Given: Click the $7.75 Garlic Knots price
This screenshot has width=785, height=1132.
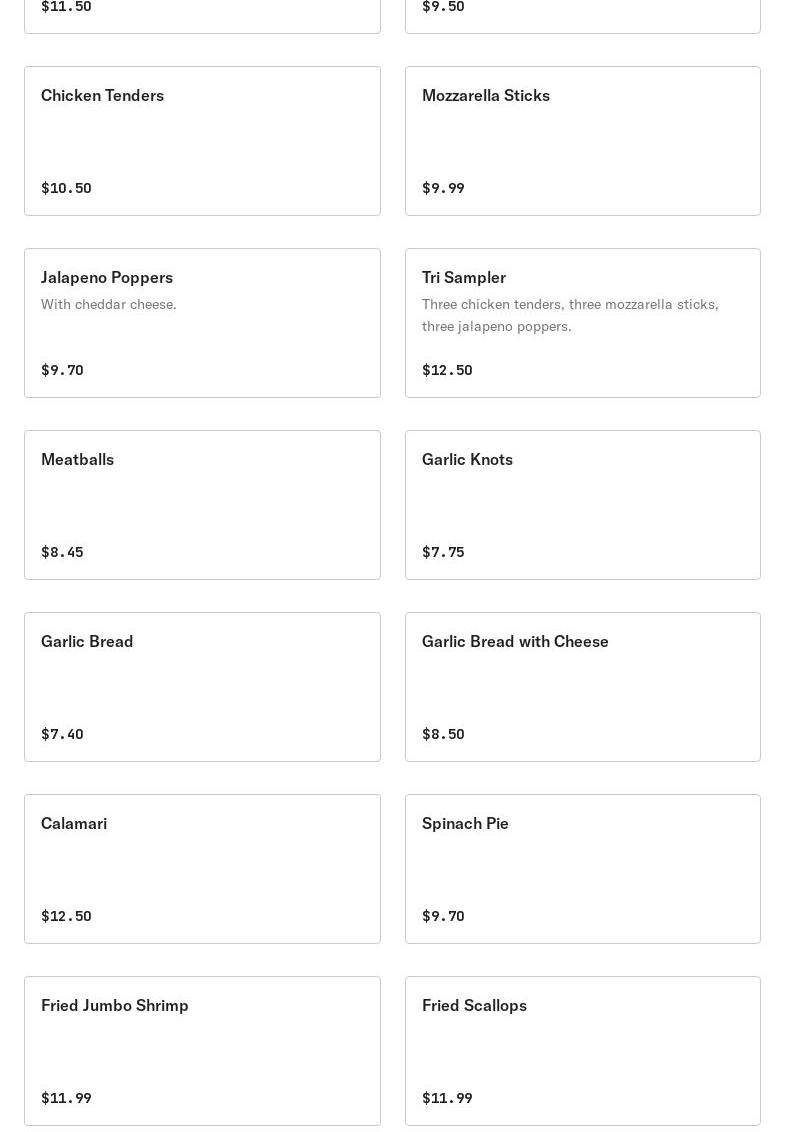Looking at the screenshot, I should click(x=443, y=552).
